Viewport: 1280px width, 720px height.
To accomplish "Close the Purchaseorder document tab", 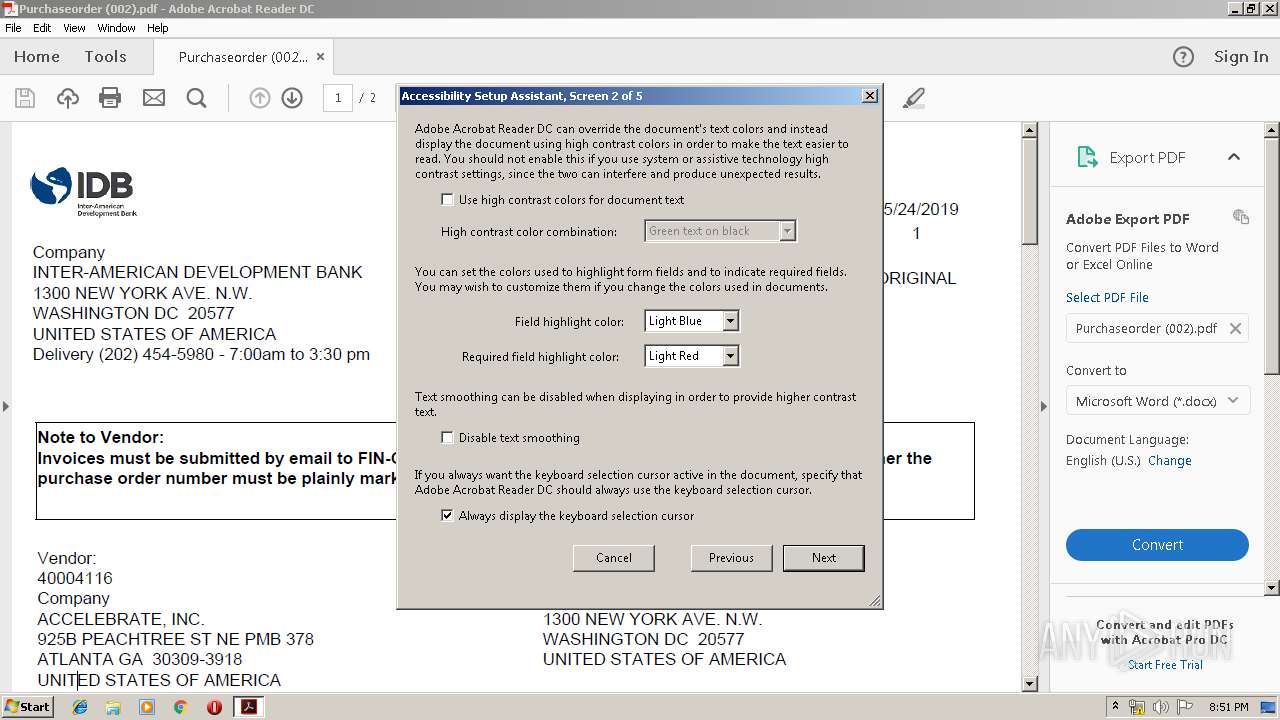I will pos(320,57).
